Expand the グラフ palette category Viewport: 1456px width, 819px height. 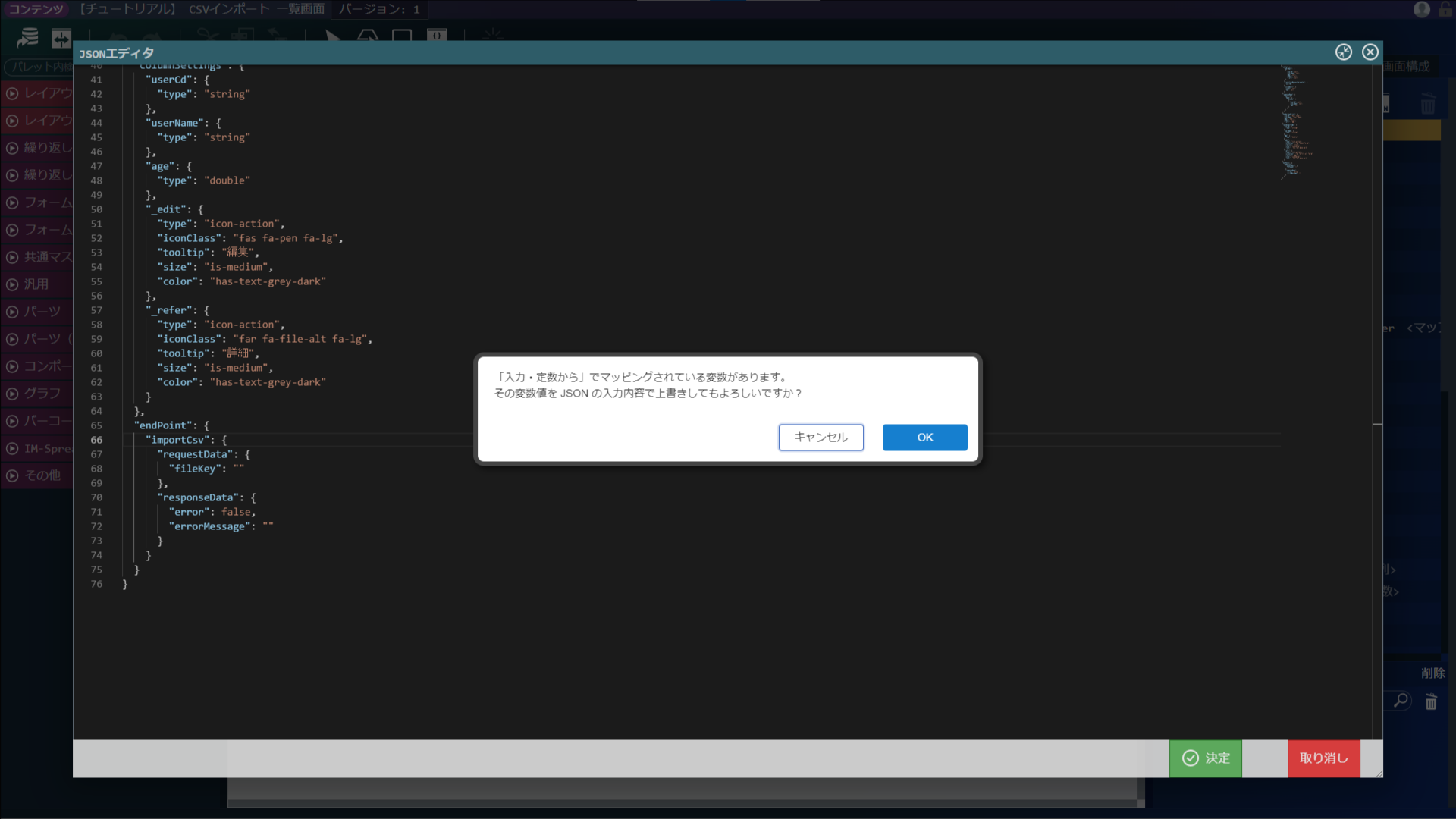click(x=38, y=394)
